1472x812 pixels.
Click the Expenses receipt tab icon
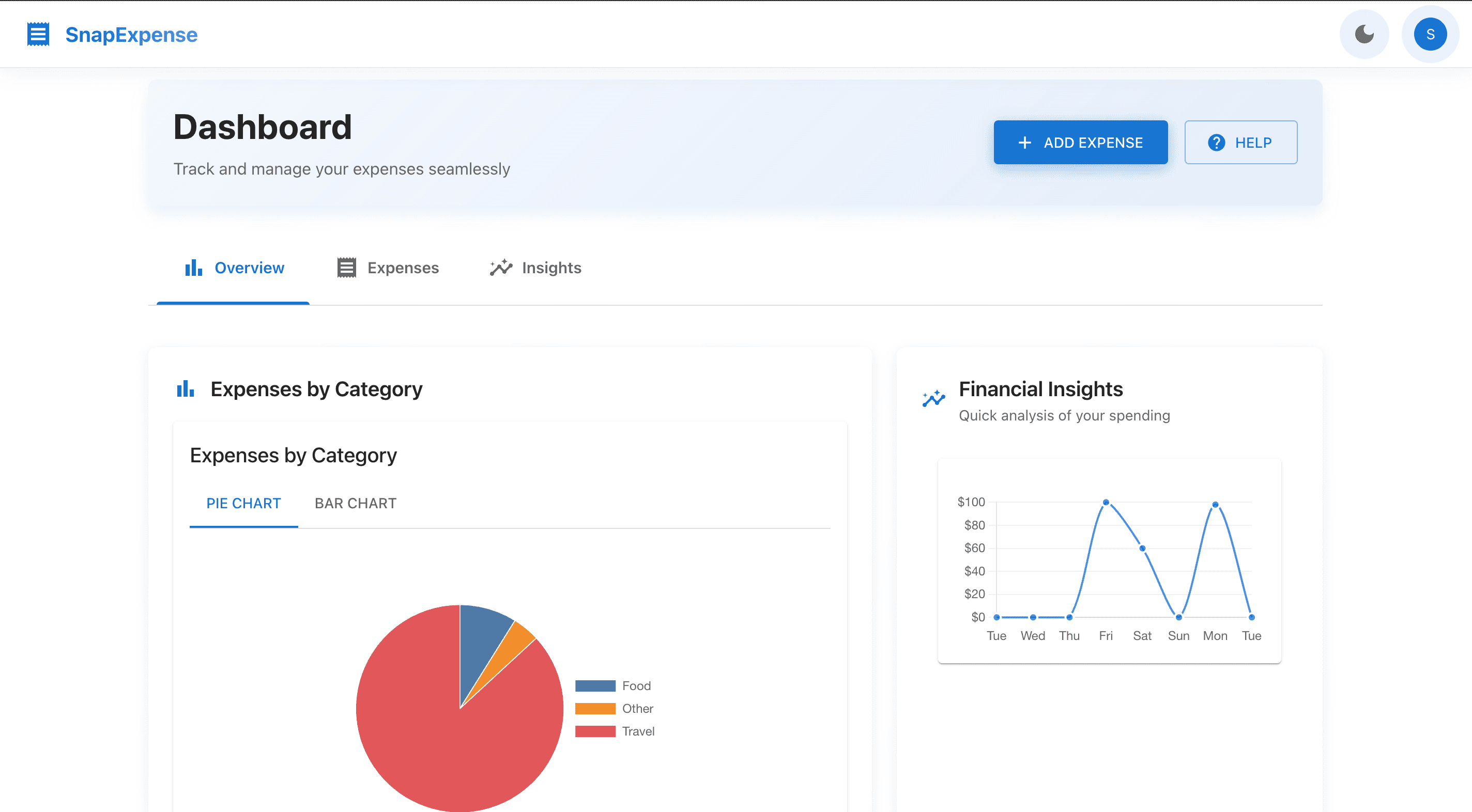(346, 268)
